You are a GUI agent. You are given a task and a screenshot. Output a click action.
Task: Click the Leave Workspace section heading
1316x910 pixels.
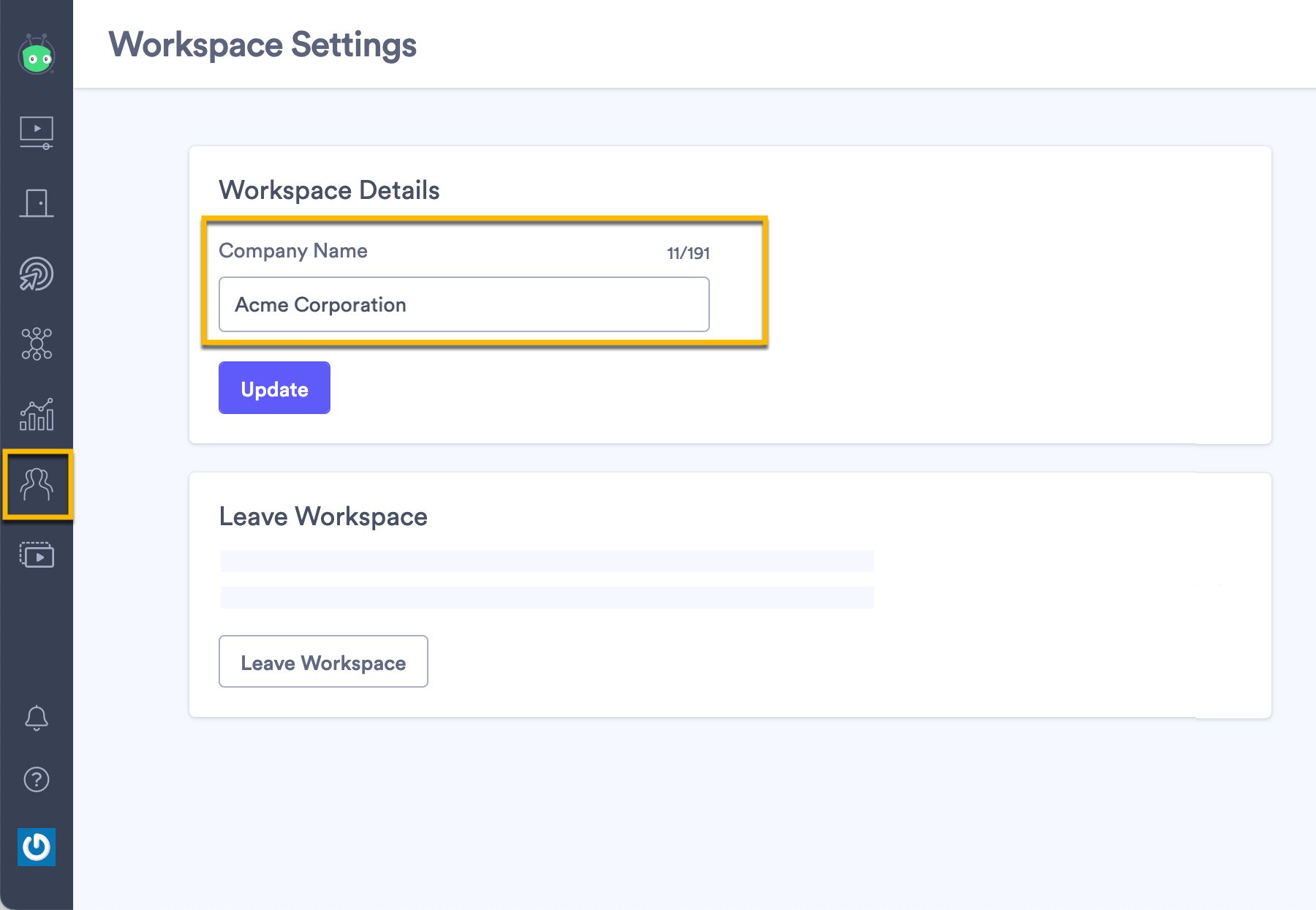tap(324, 516)
